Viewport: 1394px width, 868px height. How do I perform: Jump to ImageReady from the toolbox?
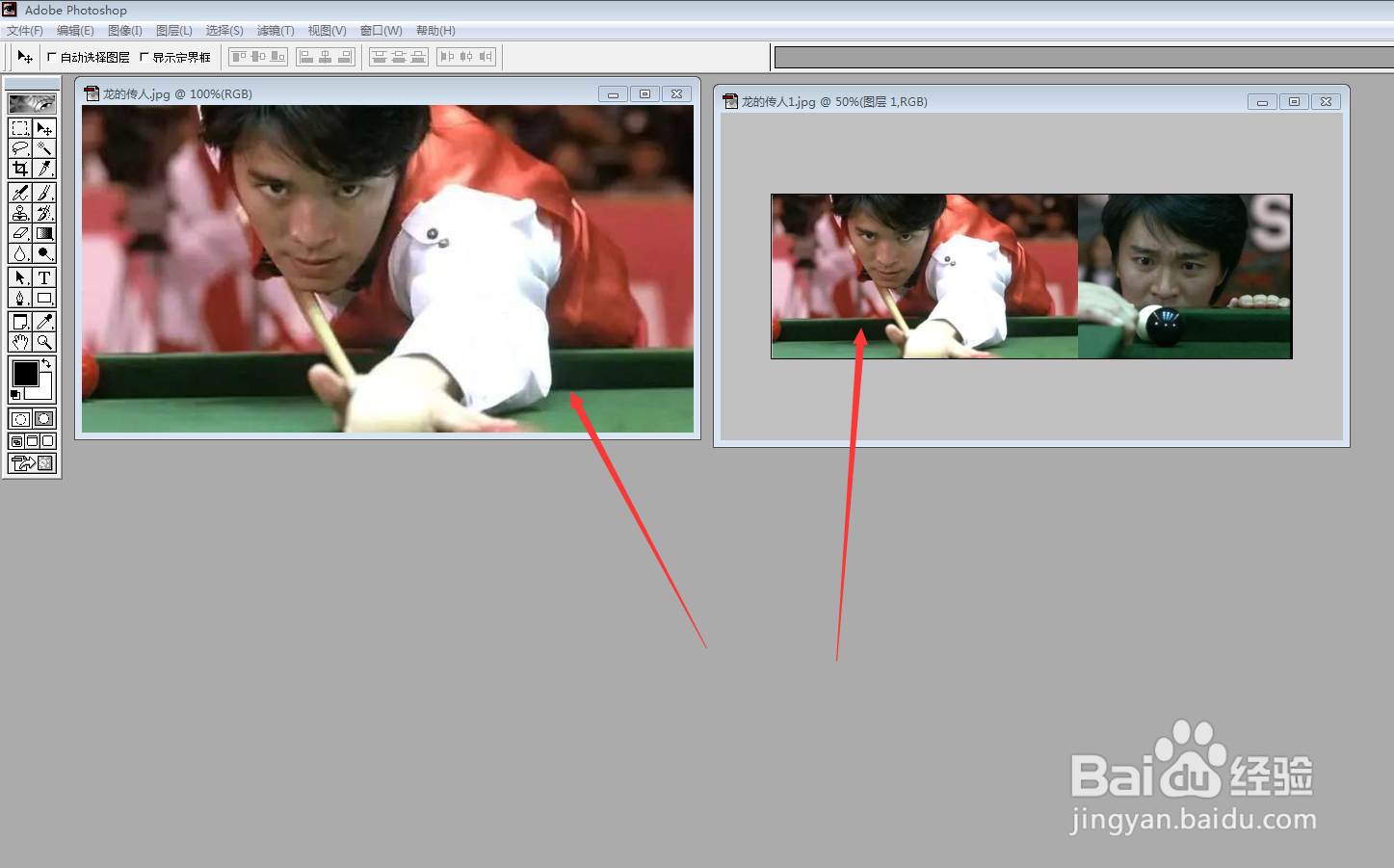[32, 462]
